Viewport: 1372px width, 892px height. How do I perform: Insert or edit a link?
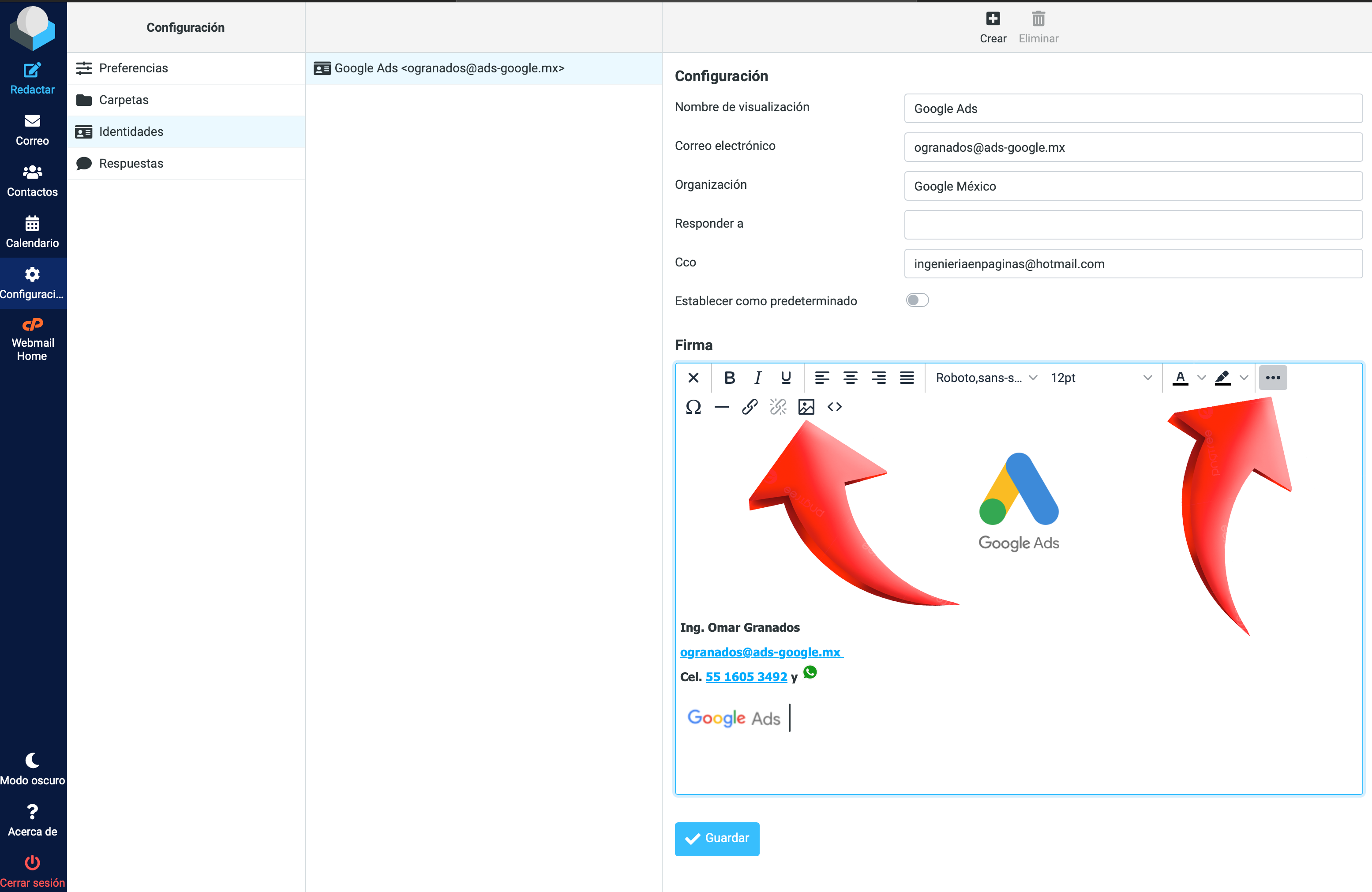750,407
